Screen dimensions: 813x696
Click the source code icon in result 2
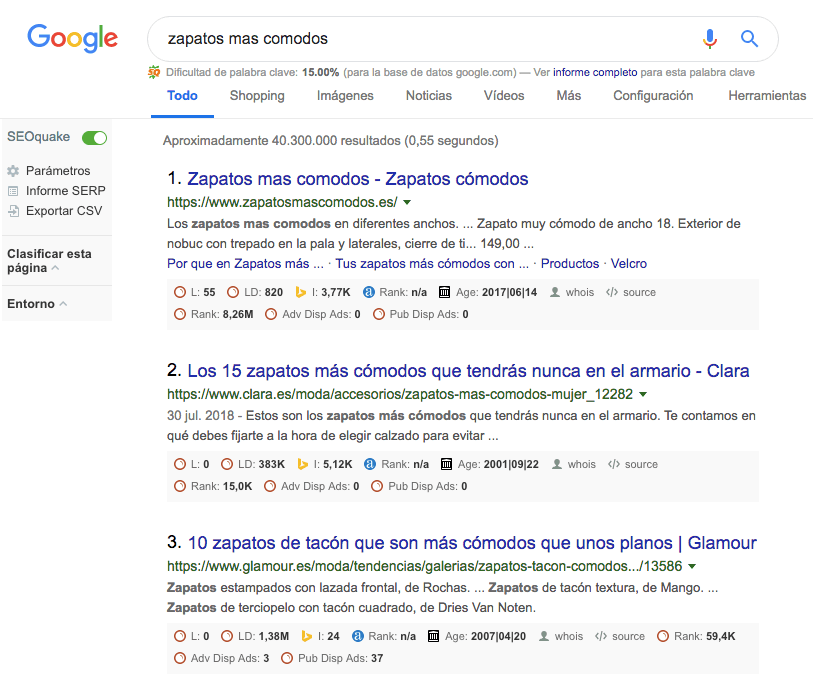[x=614, y=464]
